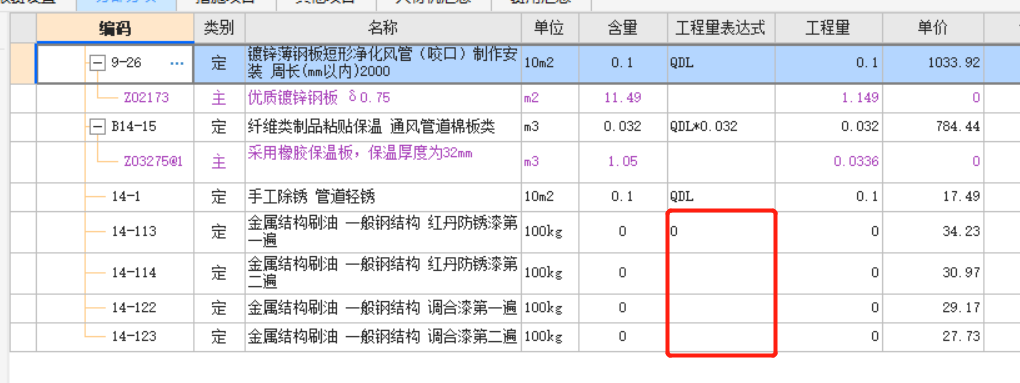The image size is (1020, 383).
Task: Click the 含量 value 0.032 in row B14-15
Action: 623,127
